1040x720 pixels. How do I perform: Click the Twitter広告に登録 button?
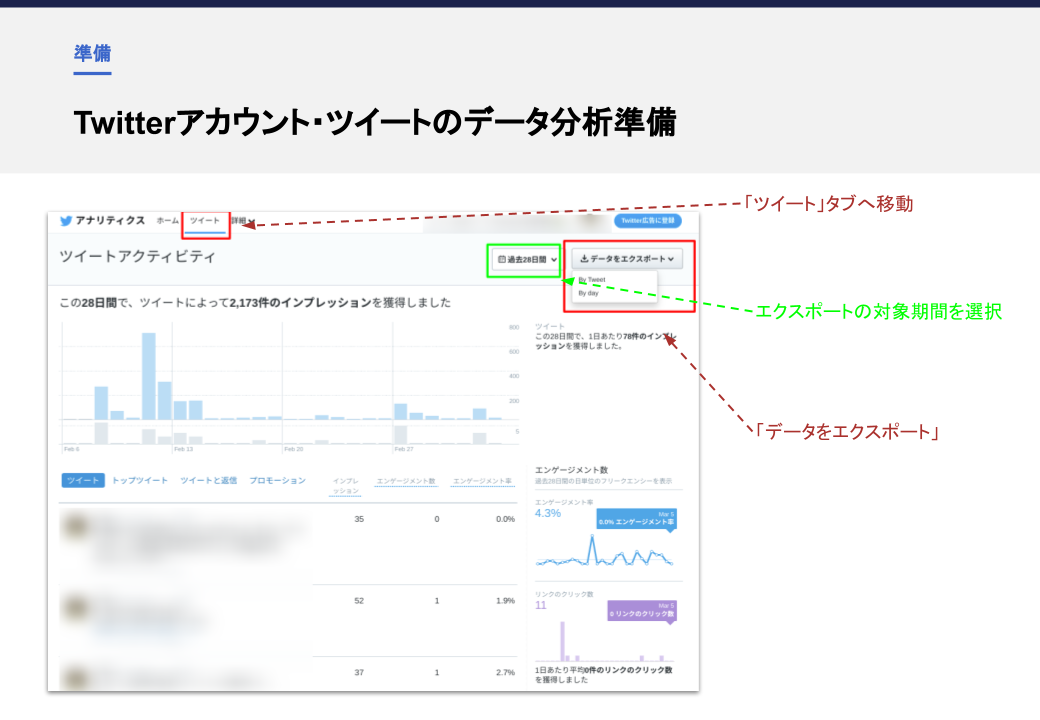(x=648, y=221)
